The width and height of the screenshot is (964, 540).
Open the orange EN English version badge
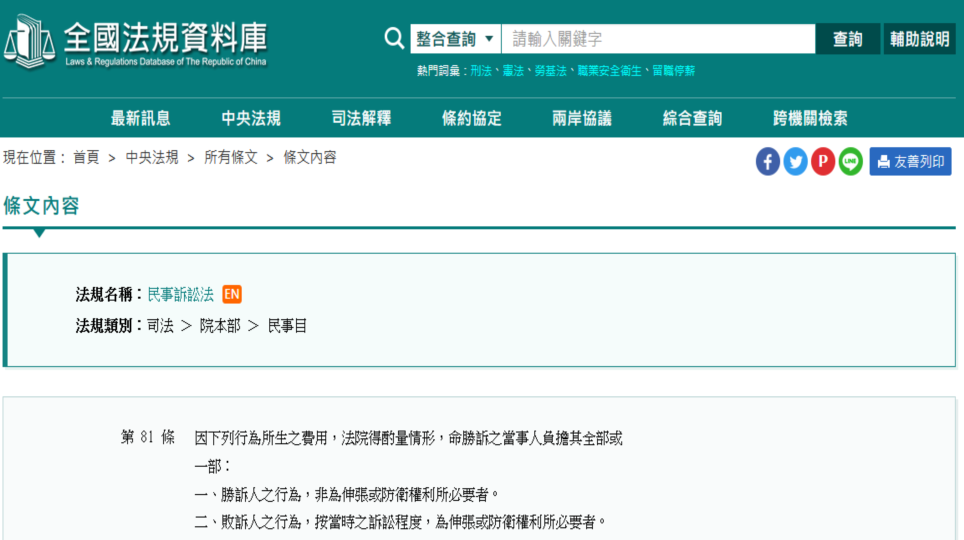tap(232, 294)
